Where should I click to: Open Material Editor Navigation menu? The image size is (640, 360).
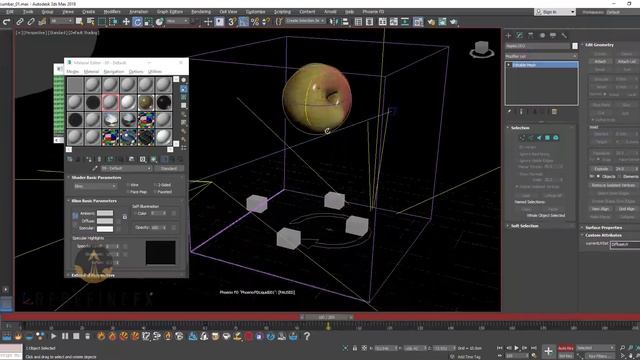[113, 71]
